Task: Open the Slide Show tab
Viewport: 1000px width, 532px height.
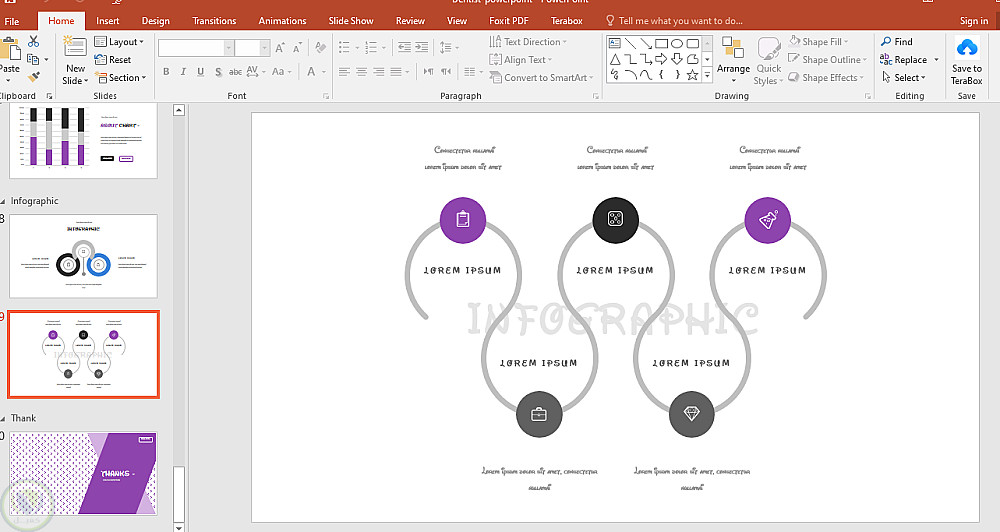Action: [x=350, y=20]
